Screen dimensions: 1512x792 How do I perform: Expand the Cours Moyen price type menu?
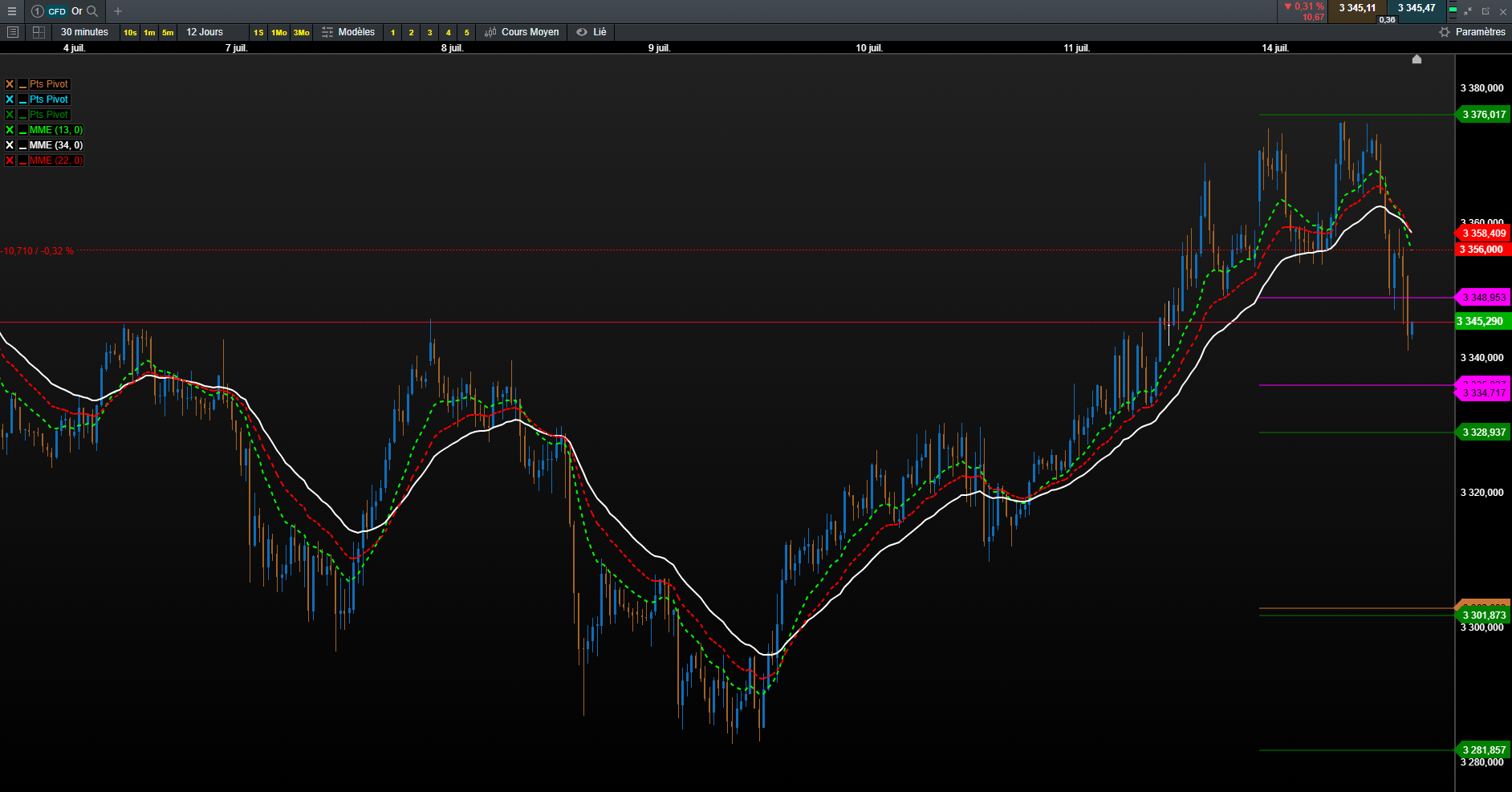pos(522,32)
